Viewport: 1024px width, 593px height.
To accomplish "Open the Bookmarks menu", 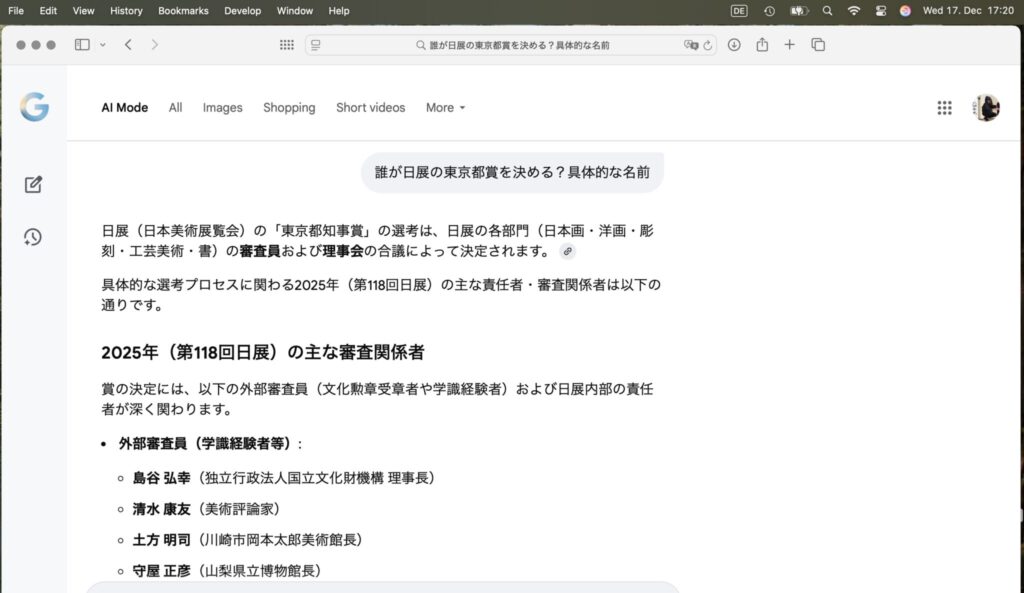I will coord(183,11).
